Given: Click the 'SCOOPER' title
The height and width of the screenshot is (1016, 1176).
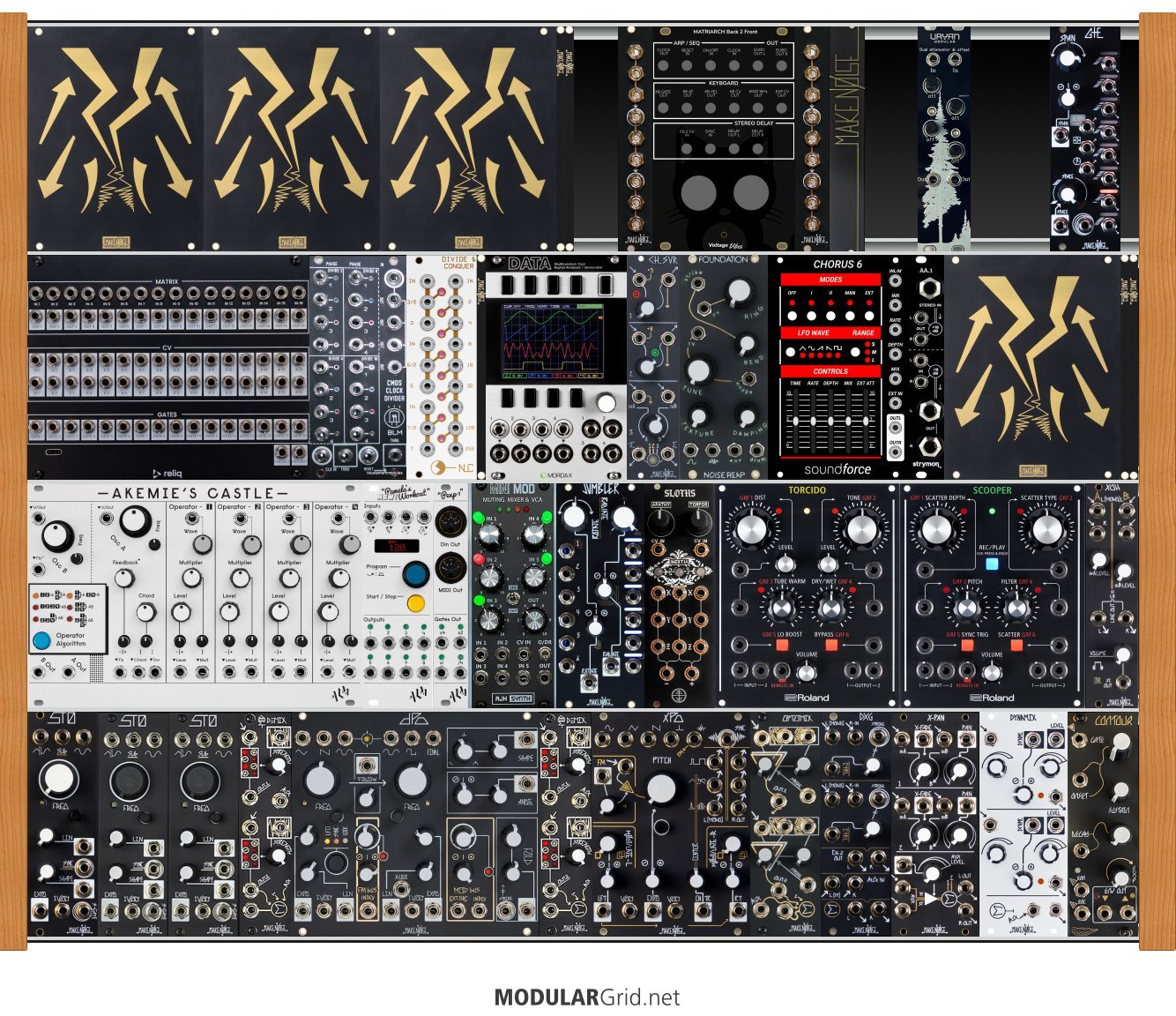Looking at the screenshot, I should [992, 489].
